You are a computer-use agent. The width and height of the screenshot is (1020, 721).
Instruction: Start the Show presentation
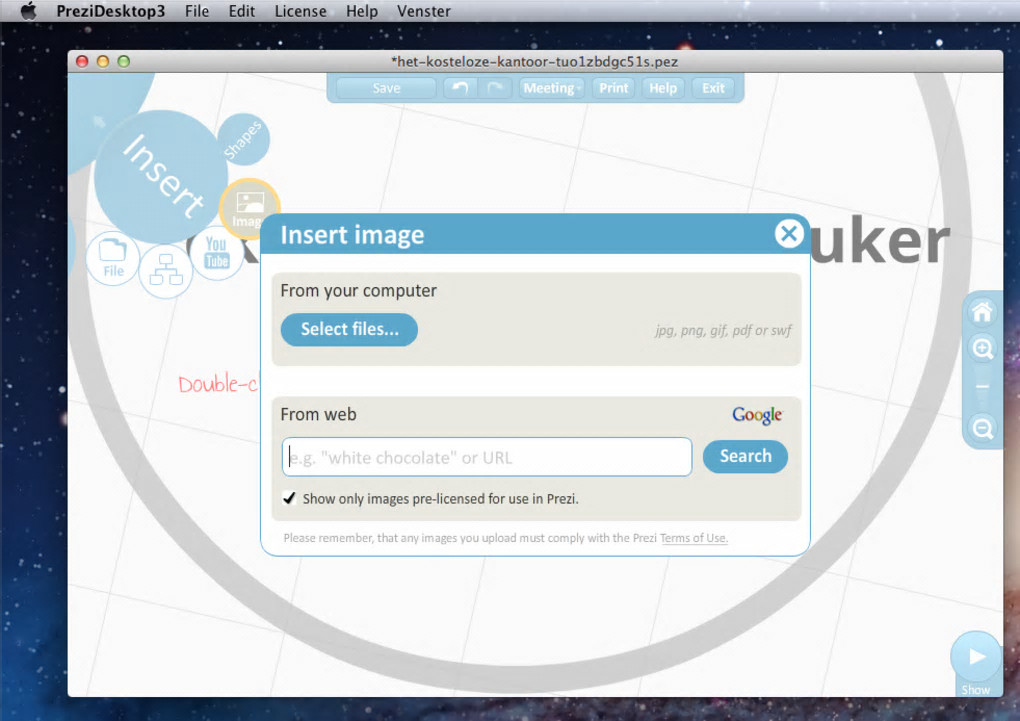click(x=976, y=657)
